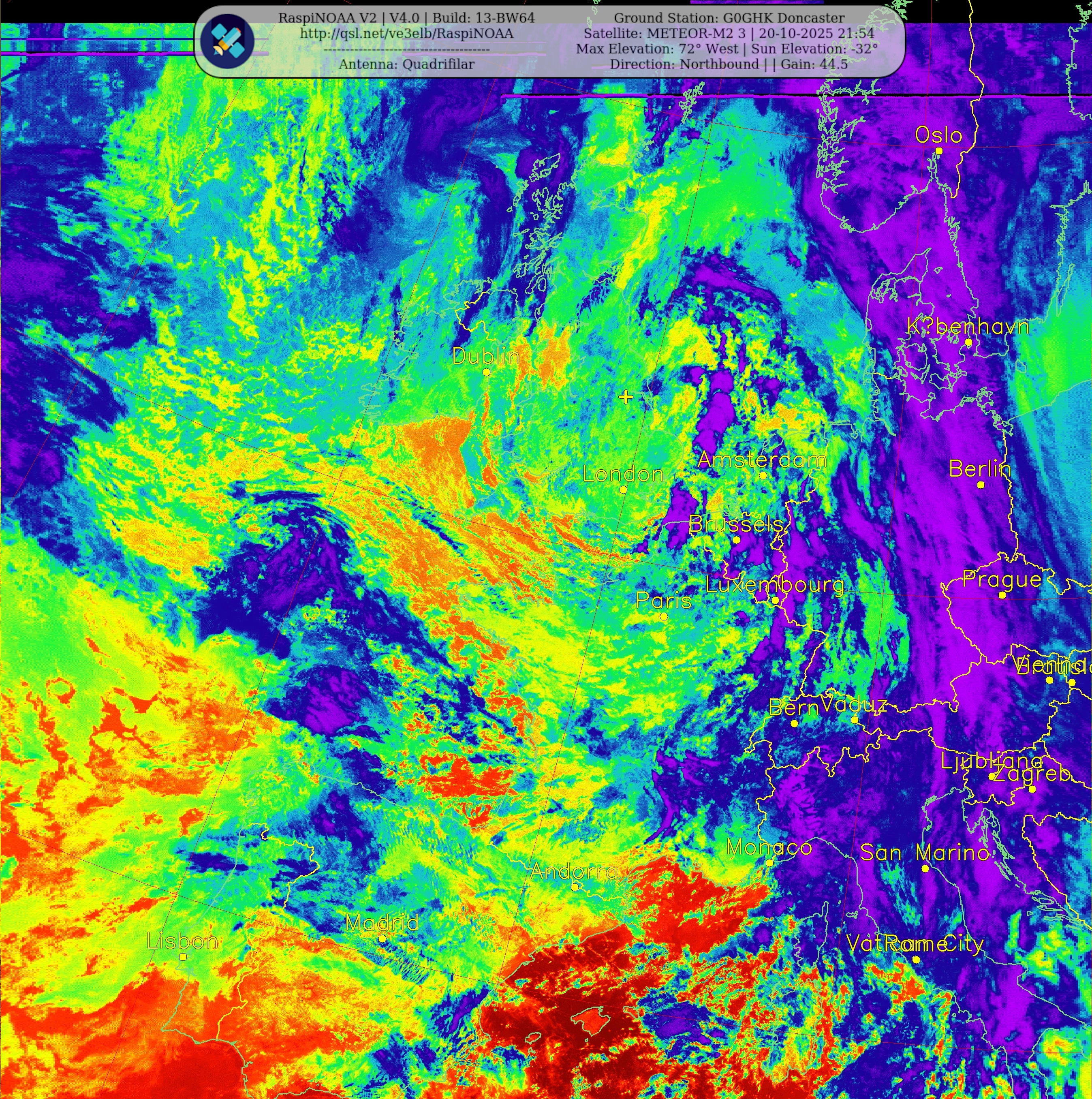Image resolution: width=1092 pixels, height=1099 pixels.
Task: Click the Madrid city marker dot
Action: (382, 939)
